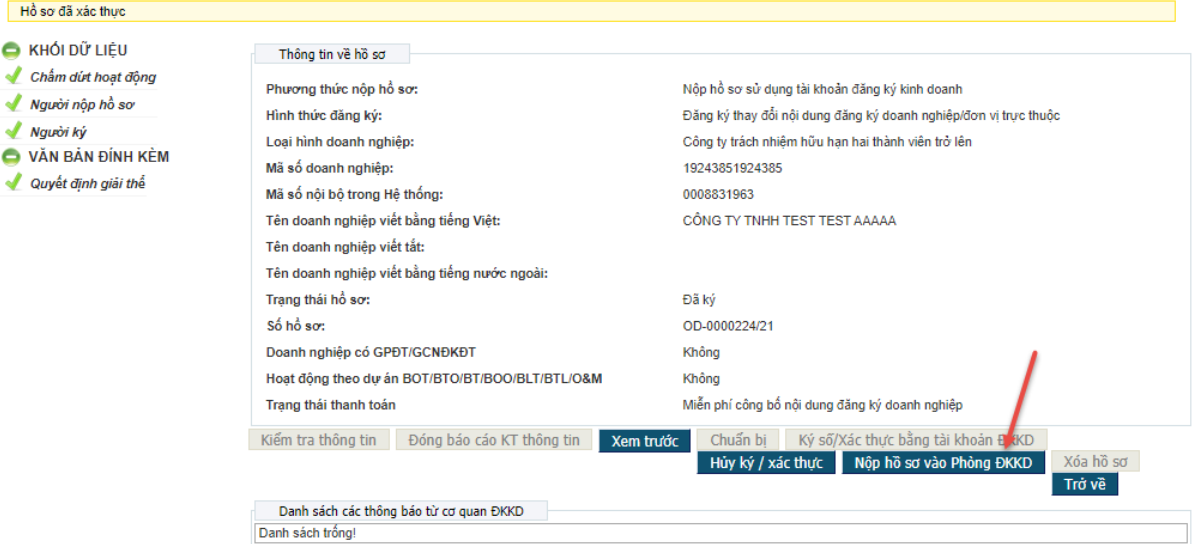1193x544 pixels.
Task: Click Tên doanh nghiệp viết bằng tiếng nước ngoài label
Action: (408, 274)
